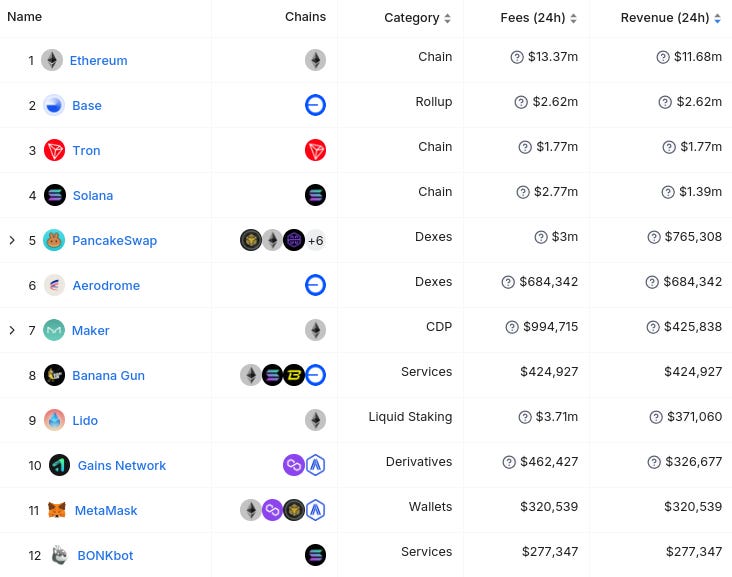The image size is (732, 577).
Task: Click the Tron logo next to Tron name
Action: click(54, 150)
